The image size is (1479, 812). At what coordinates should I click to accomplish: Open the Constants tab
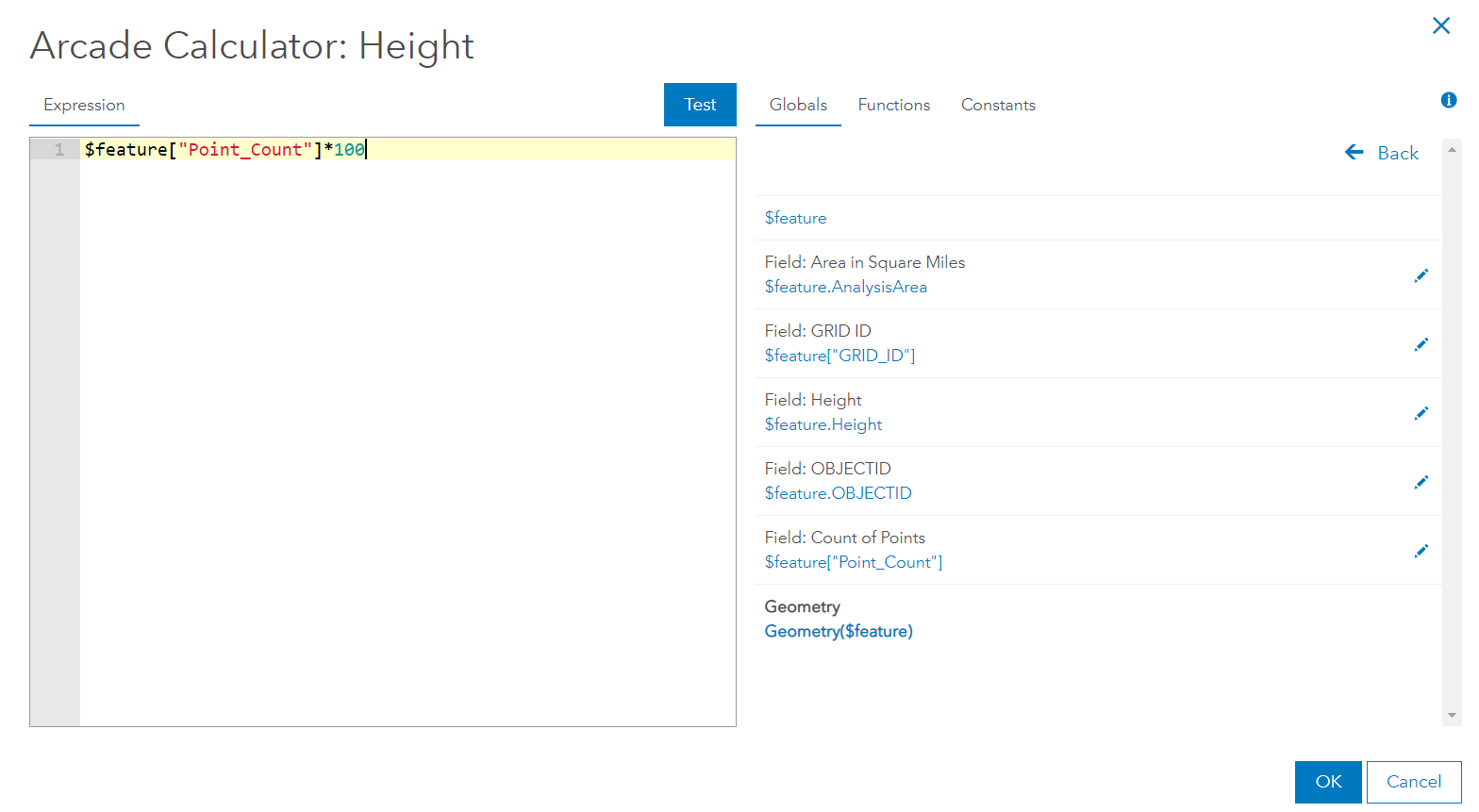click(x=998, y=105)
